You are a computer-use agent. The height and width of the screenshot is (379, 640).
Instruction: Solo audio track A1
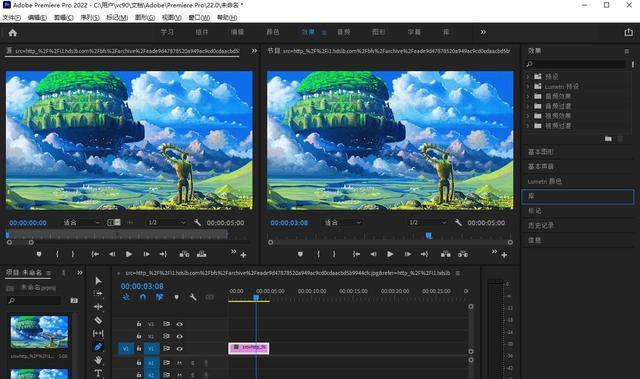pos(193,363)
